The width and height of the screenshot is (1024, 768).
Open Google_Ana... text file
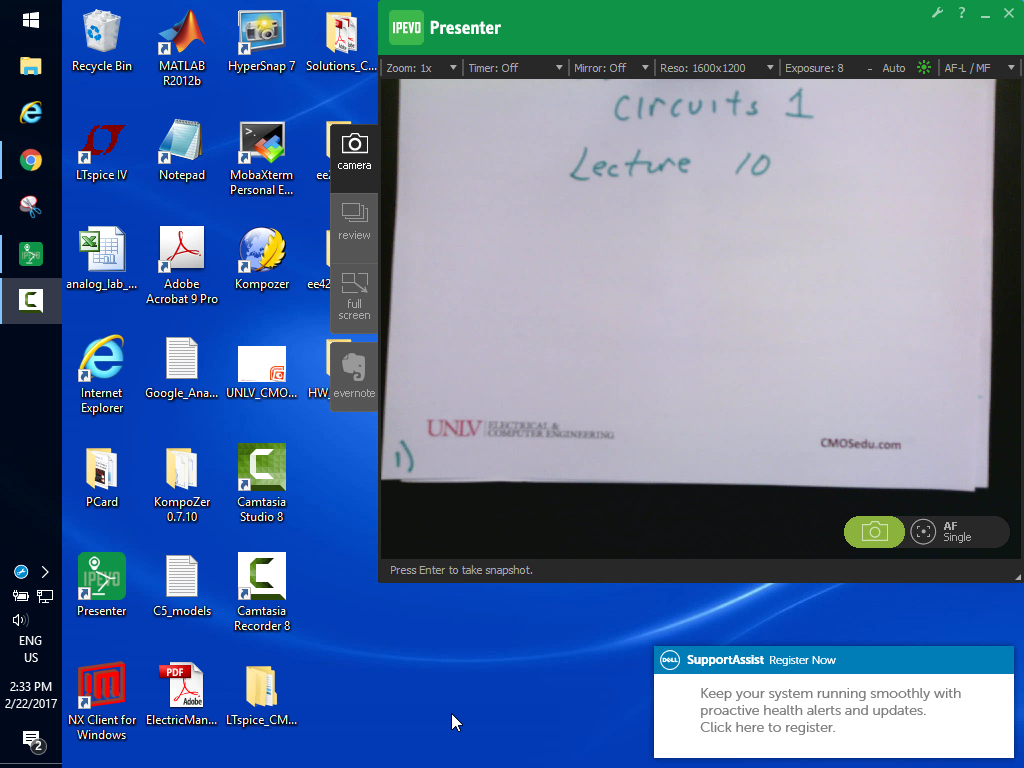[182, 368]
